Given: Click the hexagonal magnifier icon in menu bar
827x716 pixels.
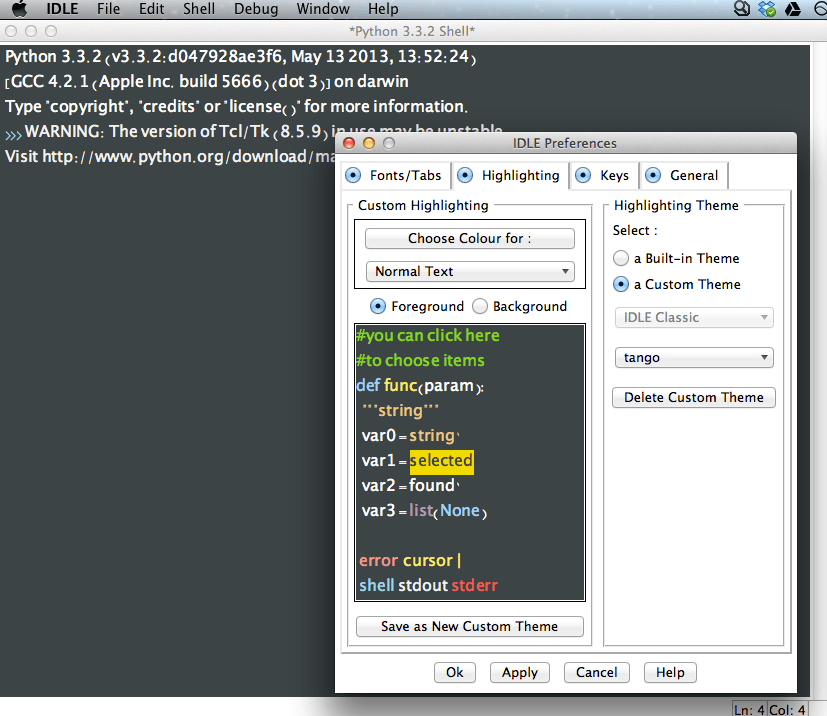Looking at the screenshot, I should pos(742,8).
